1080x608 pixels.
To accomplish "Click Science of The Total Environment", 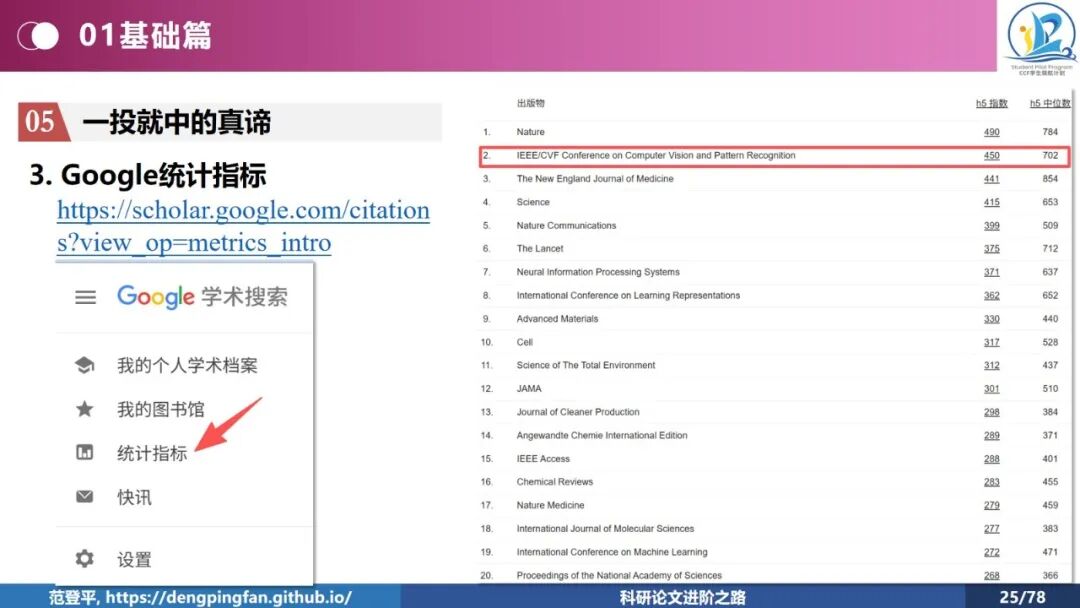I will pyautogui.click(x=585, y=365).
